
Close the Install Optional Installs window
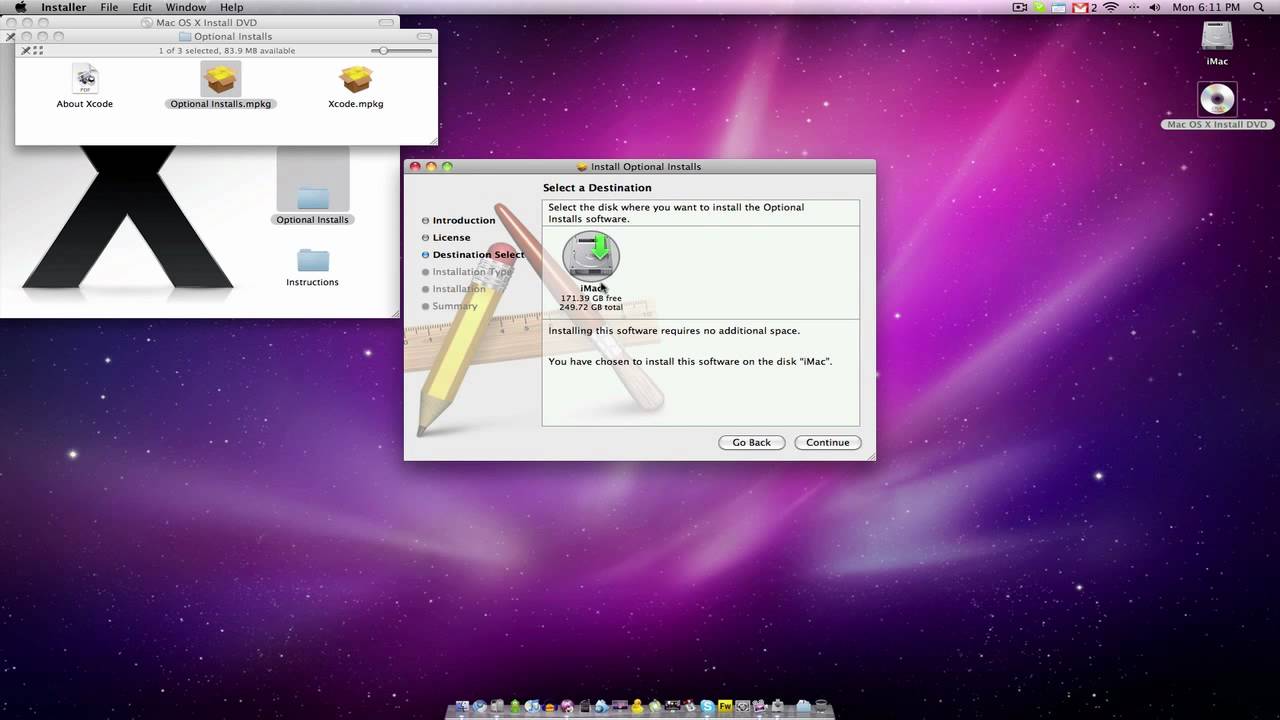point(415,167)
